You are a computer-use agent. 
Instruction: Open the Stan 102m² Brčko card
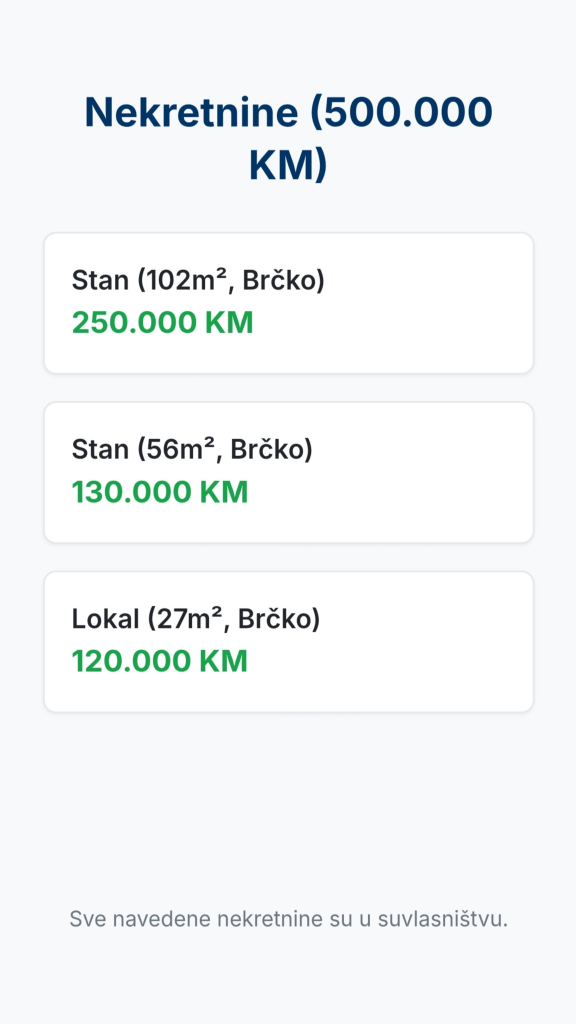pyautogui.click(x=289, y=303)
